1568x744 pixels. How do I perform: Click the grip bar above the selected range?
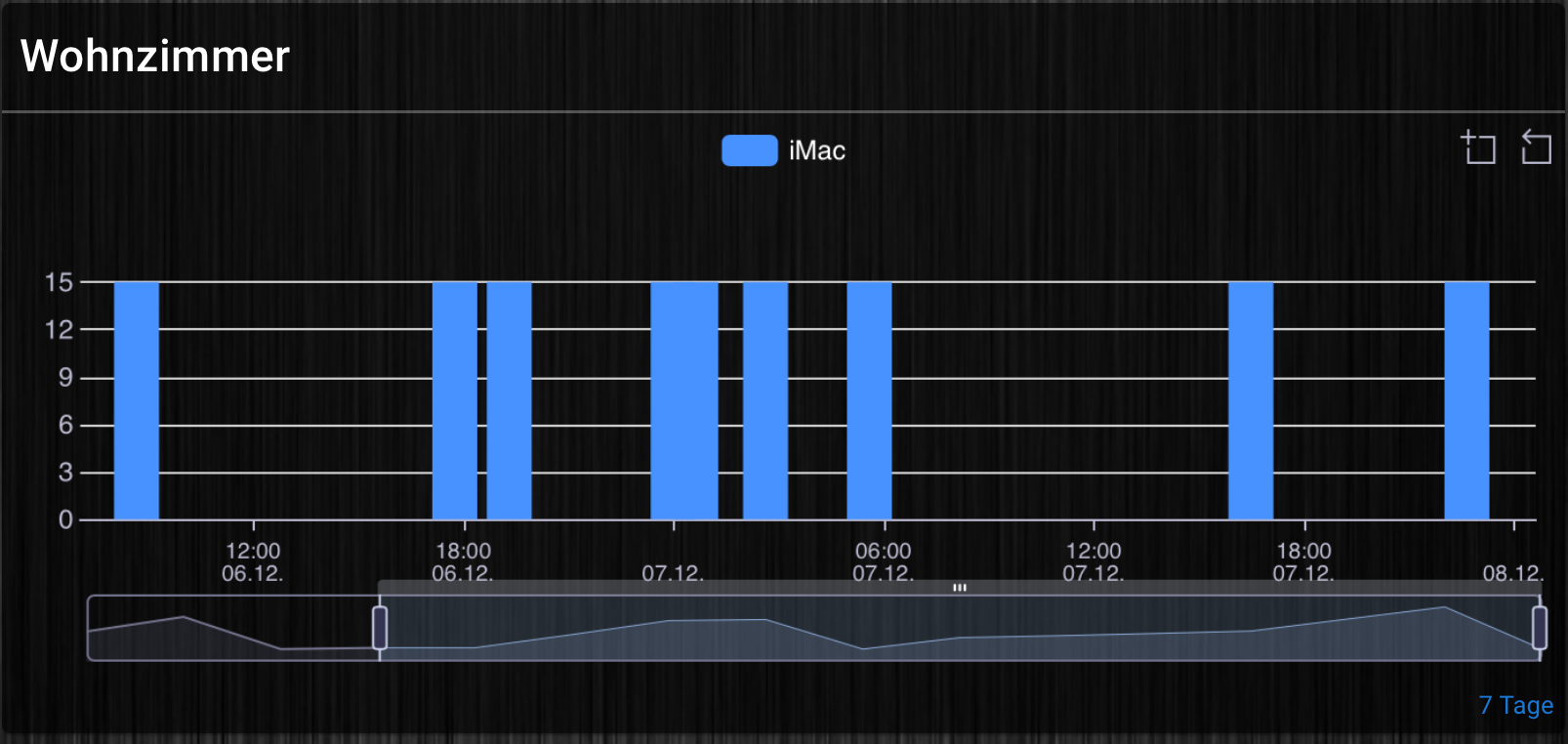(x=959, y=588)
